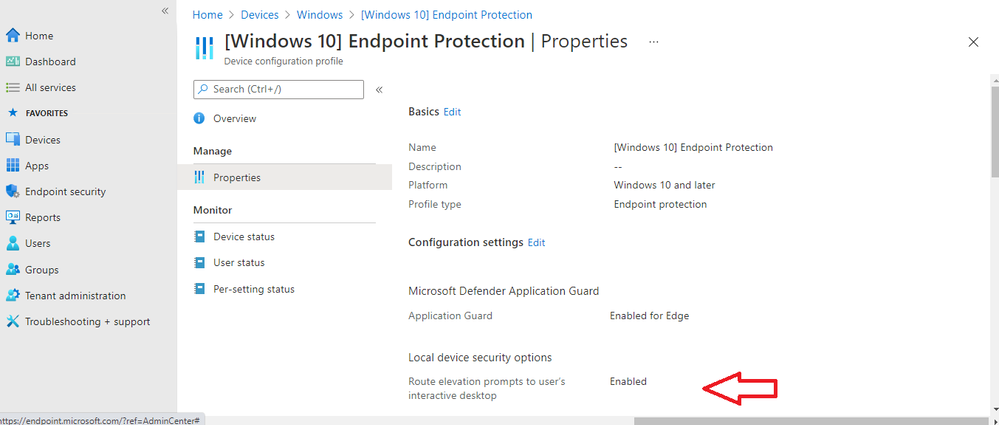Select the Tenant administration icon

pyautogui.click(x=13, y=296)
